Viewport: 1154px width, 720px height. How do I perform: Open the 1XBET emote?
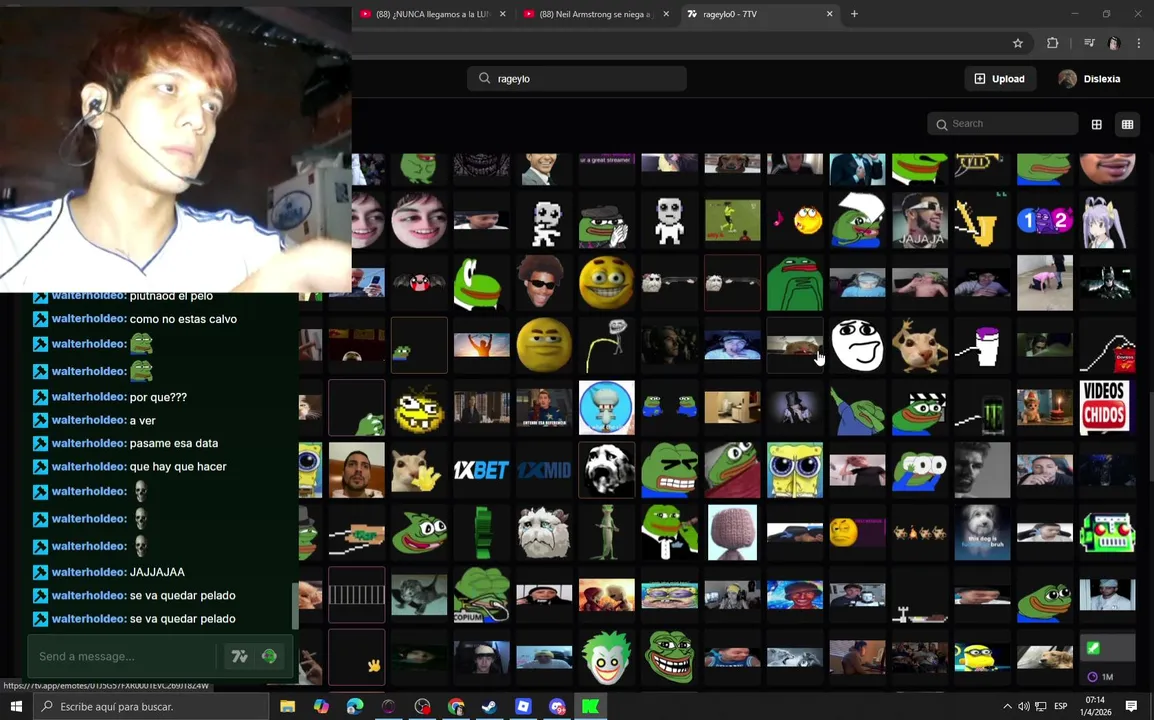coord(481,470)
